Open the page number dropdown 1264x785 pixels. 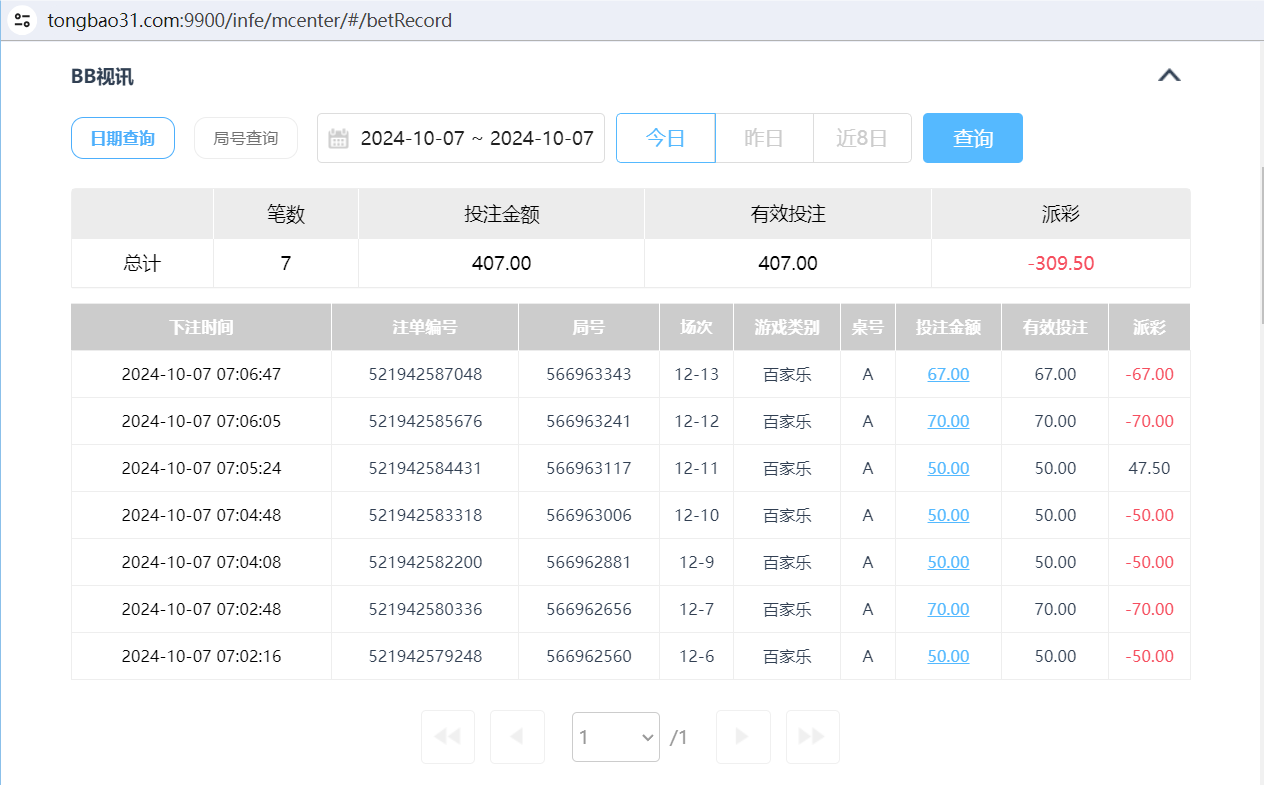[x=615, y=737]
